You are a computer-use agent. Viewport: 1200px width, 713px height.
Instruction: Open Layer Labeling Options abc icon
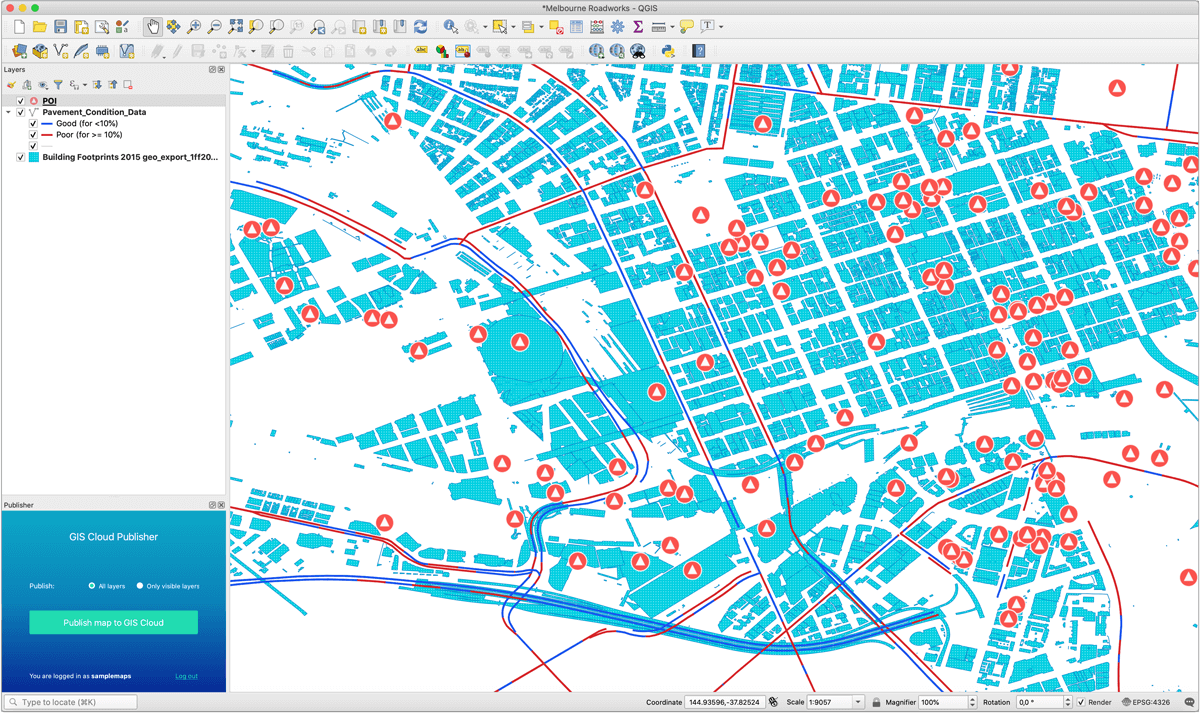[421, 50]
